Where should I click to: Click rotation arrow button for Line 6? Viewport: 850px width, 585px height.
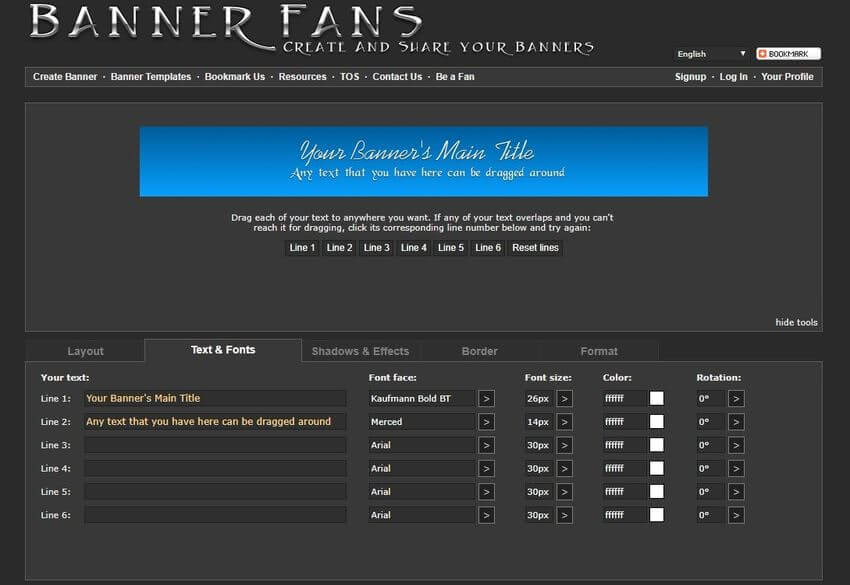click(736, 515)
